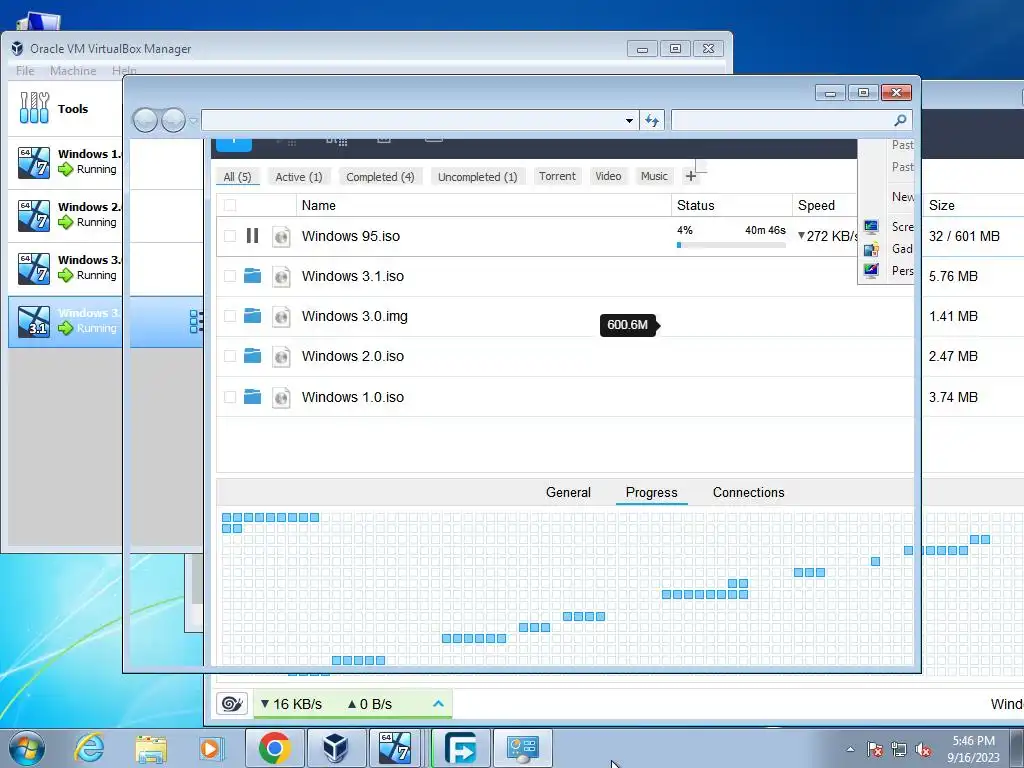The image size is (1024, 768).
Task: Open the Tools icon in VirtualBox Manager
Action: click(x=34, y=108)
